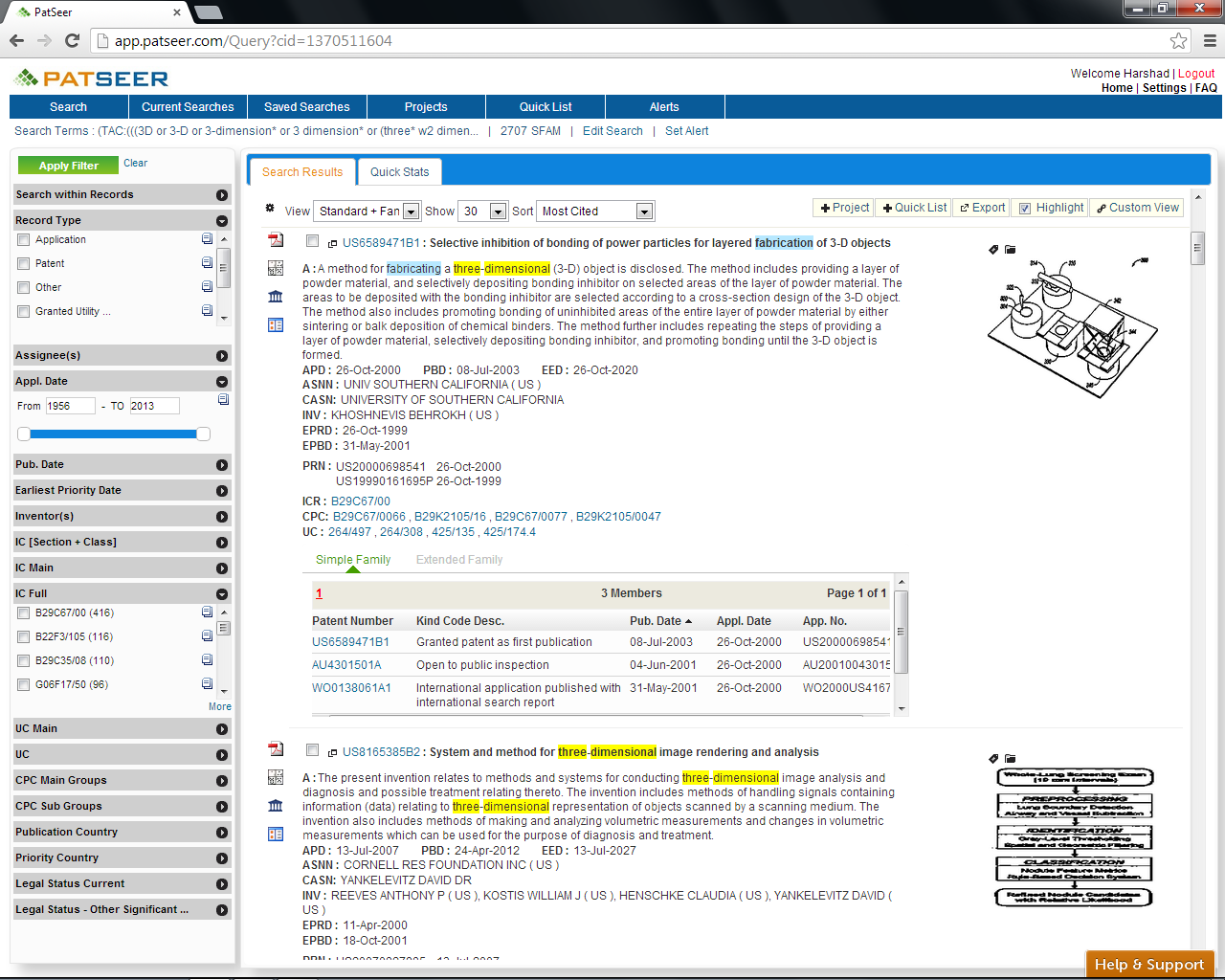This screenshot has width=1225, height=980.
Task: Check the Application record type checkbox
Action: [24, 240]
